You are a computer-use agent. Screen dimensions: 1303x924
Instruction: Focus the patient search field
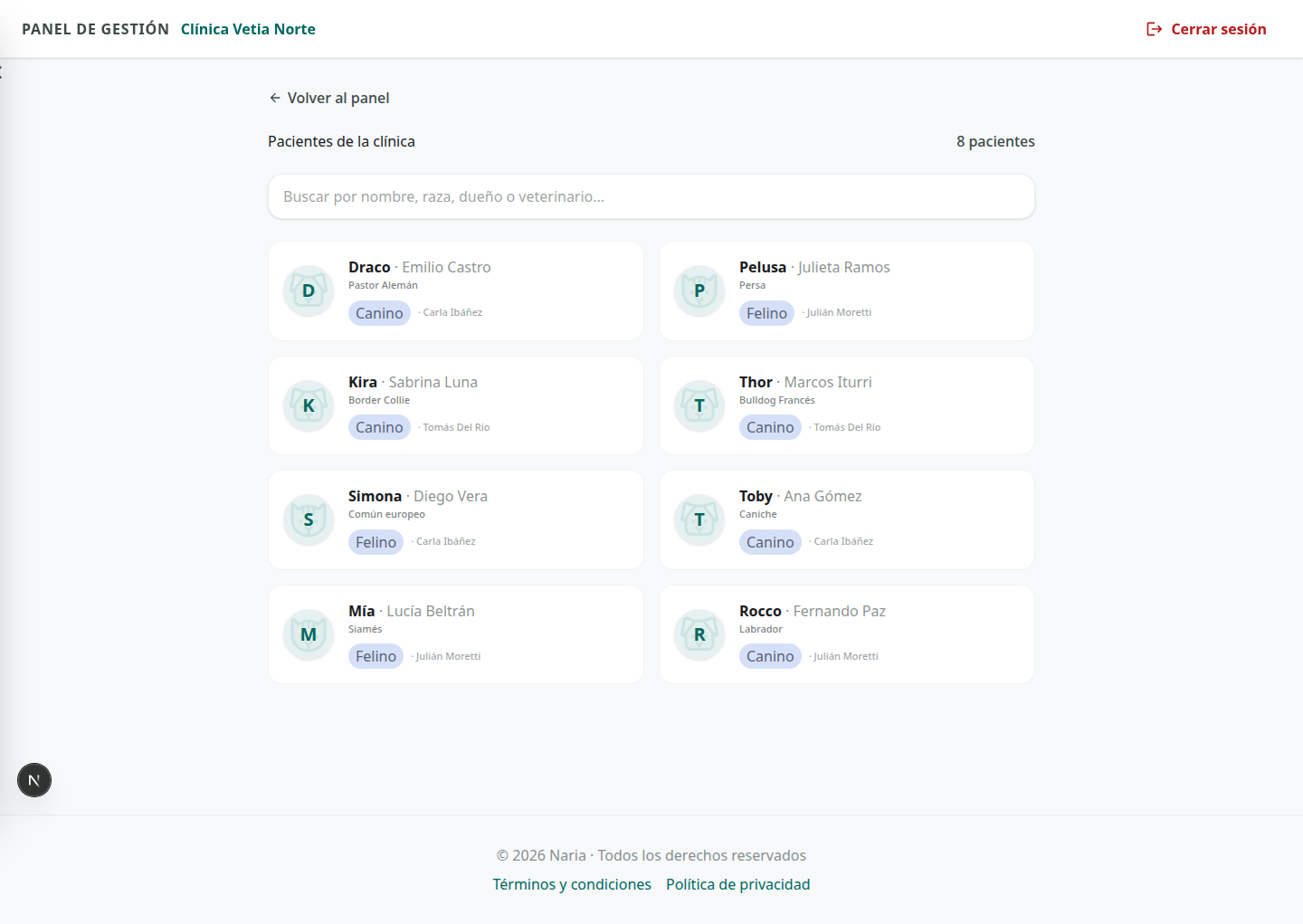pyautogui.click(x=651, y=196)
